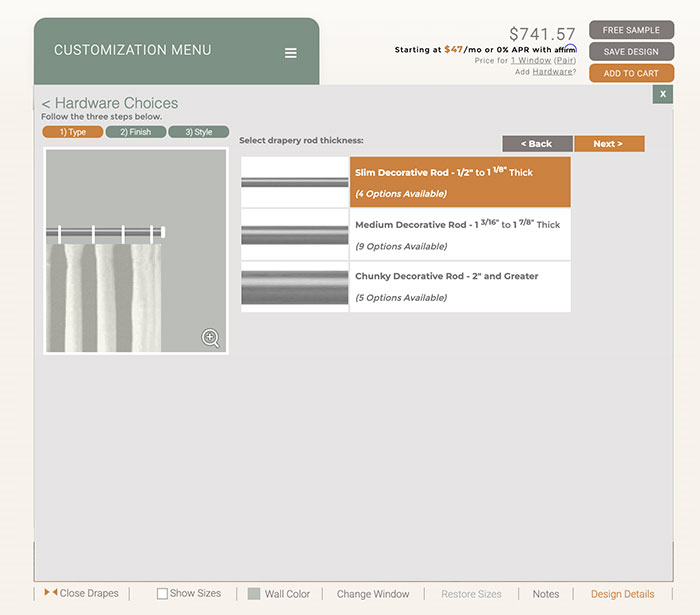700x615 pixels.
Task: Switch to the 2) Finish step tab
Action: tap(135, 132)
